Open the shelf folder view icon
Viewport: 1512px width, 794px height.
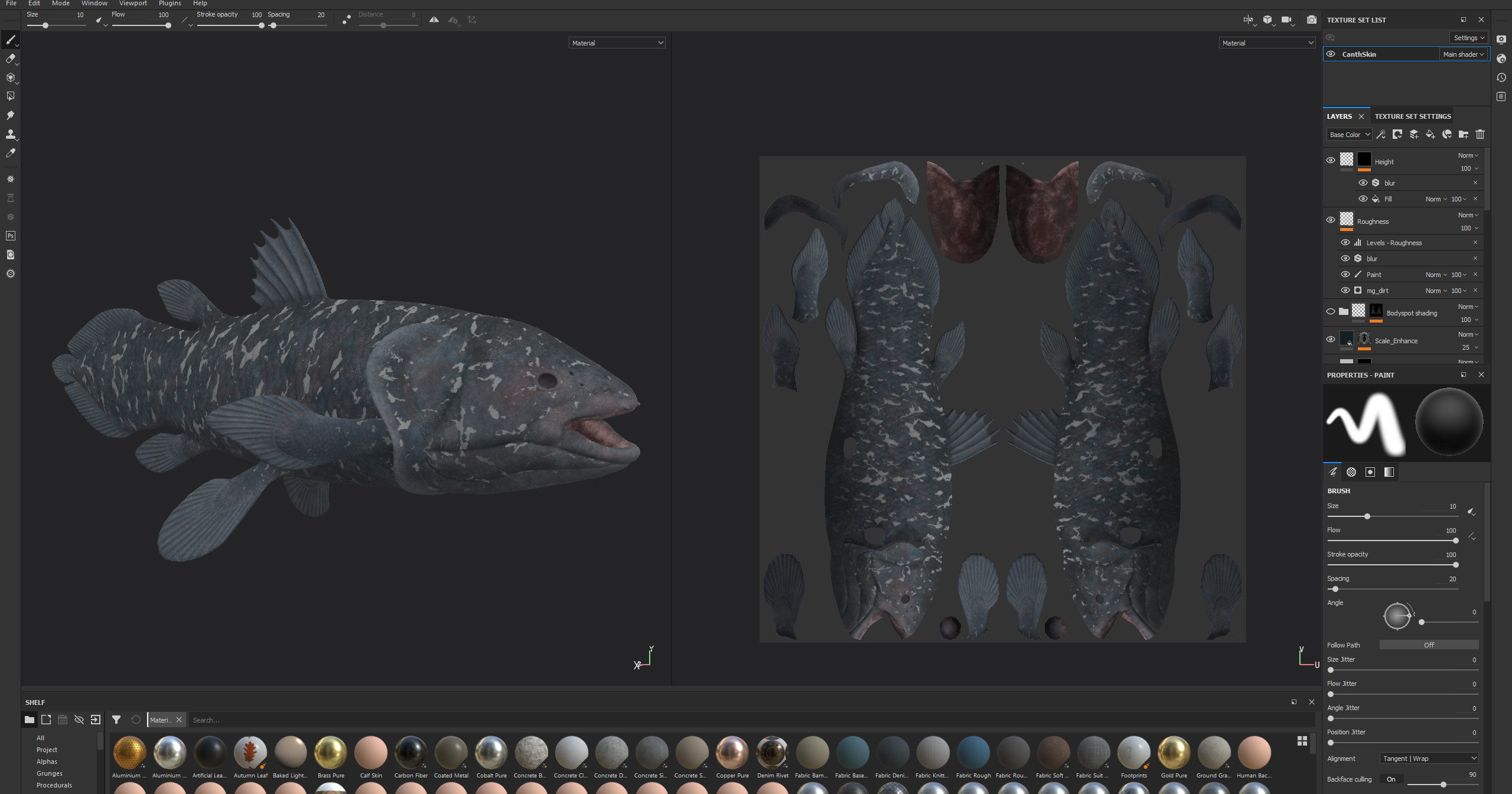pos(30,720)
